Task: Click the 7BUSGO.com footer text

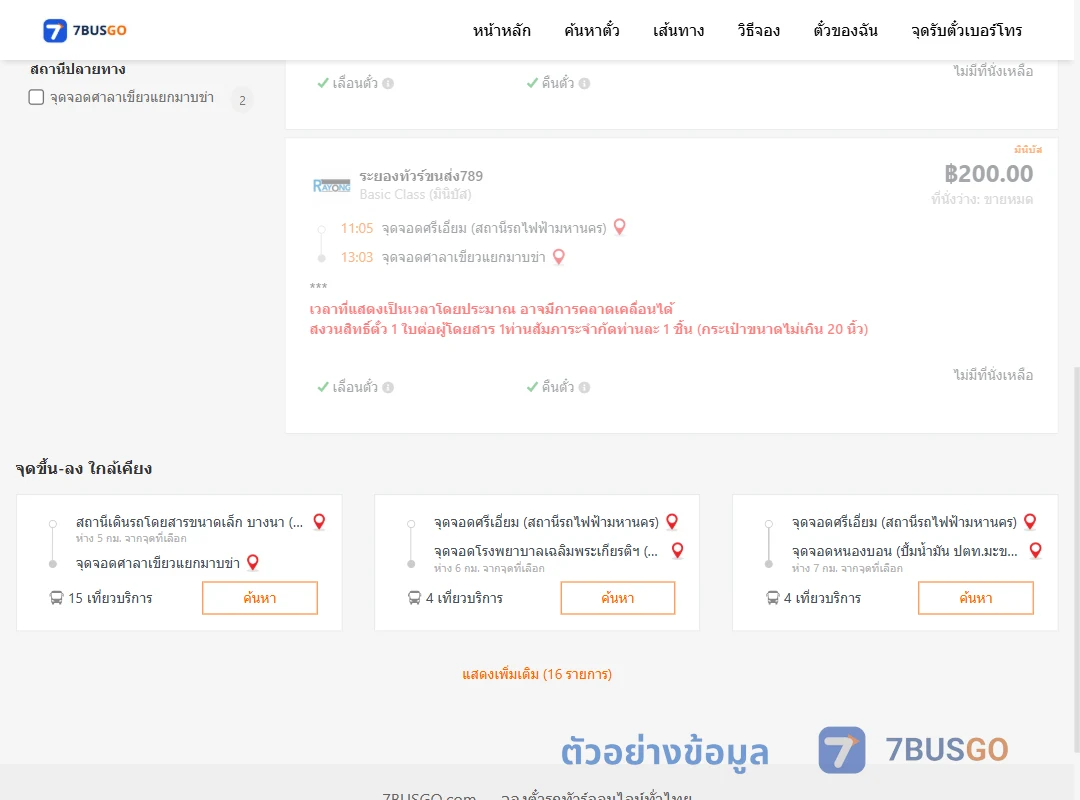Action: [429, 795]
